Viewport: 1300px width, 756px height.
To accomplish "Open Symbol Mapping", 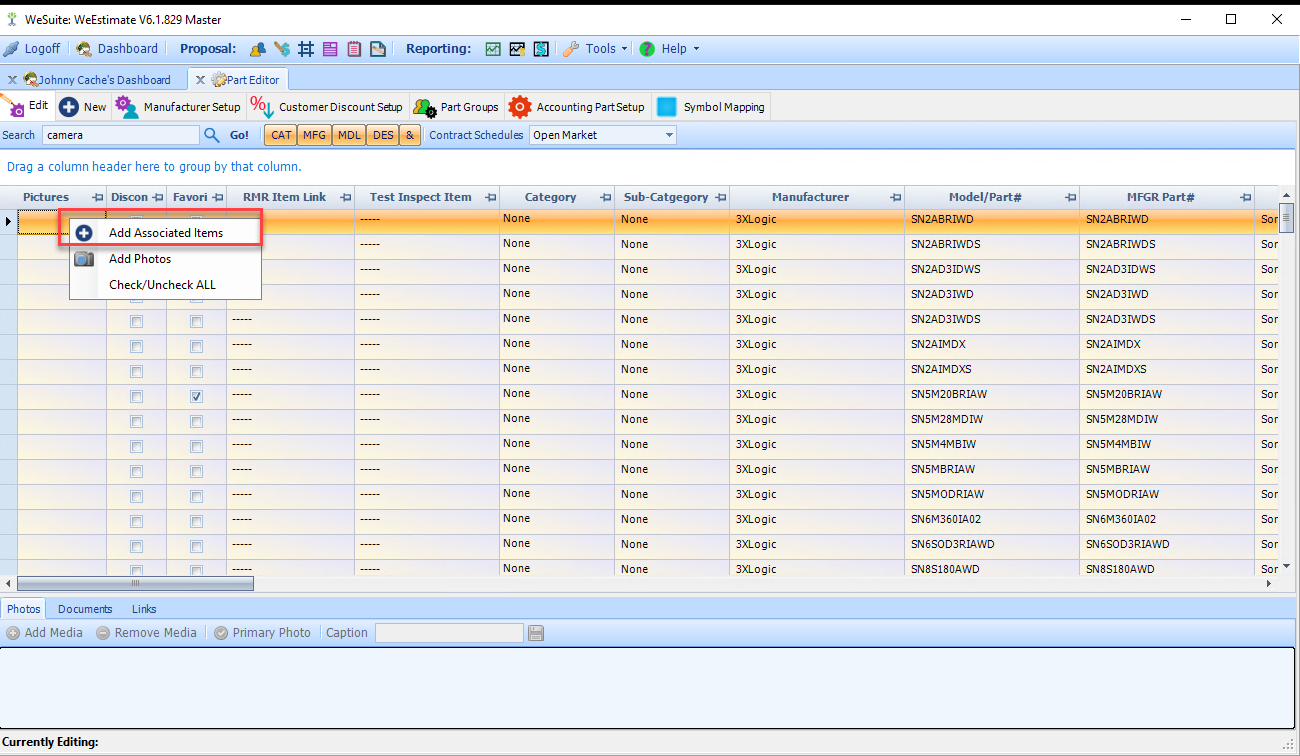I will [x=711, y=107].
